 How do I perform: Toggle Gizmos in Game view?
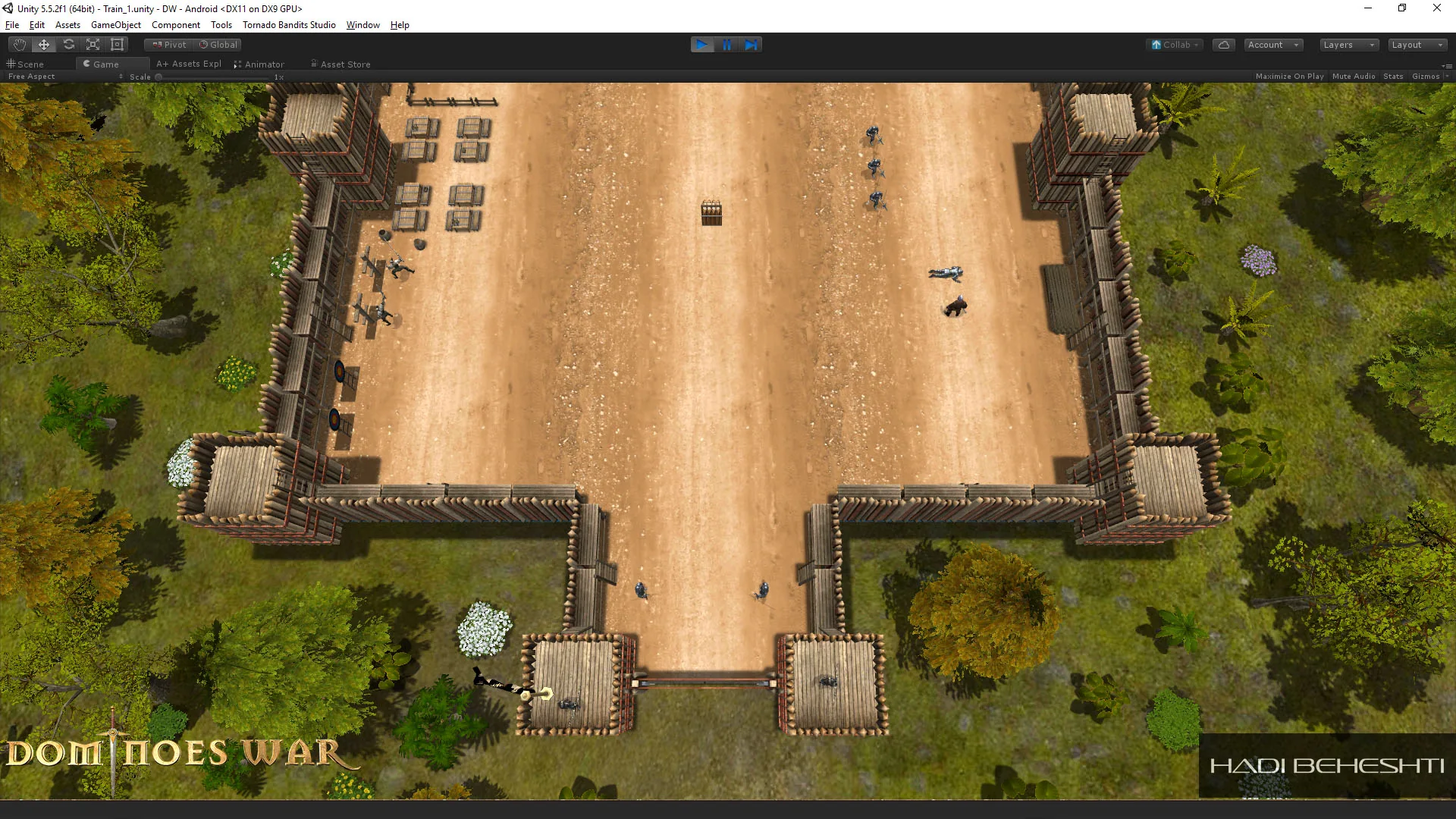pos(1426,77)
